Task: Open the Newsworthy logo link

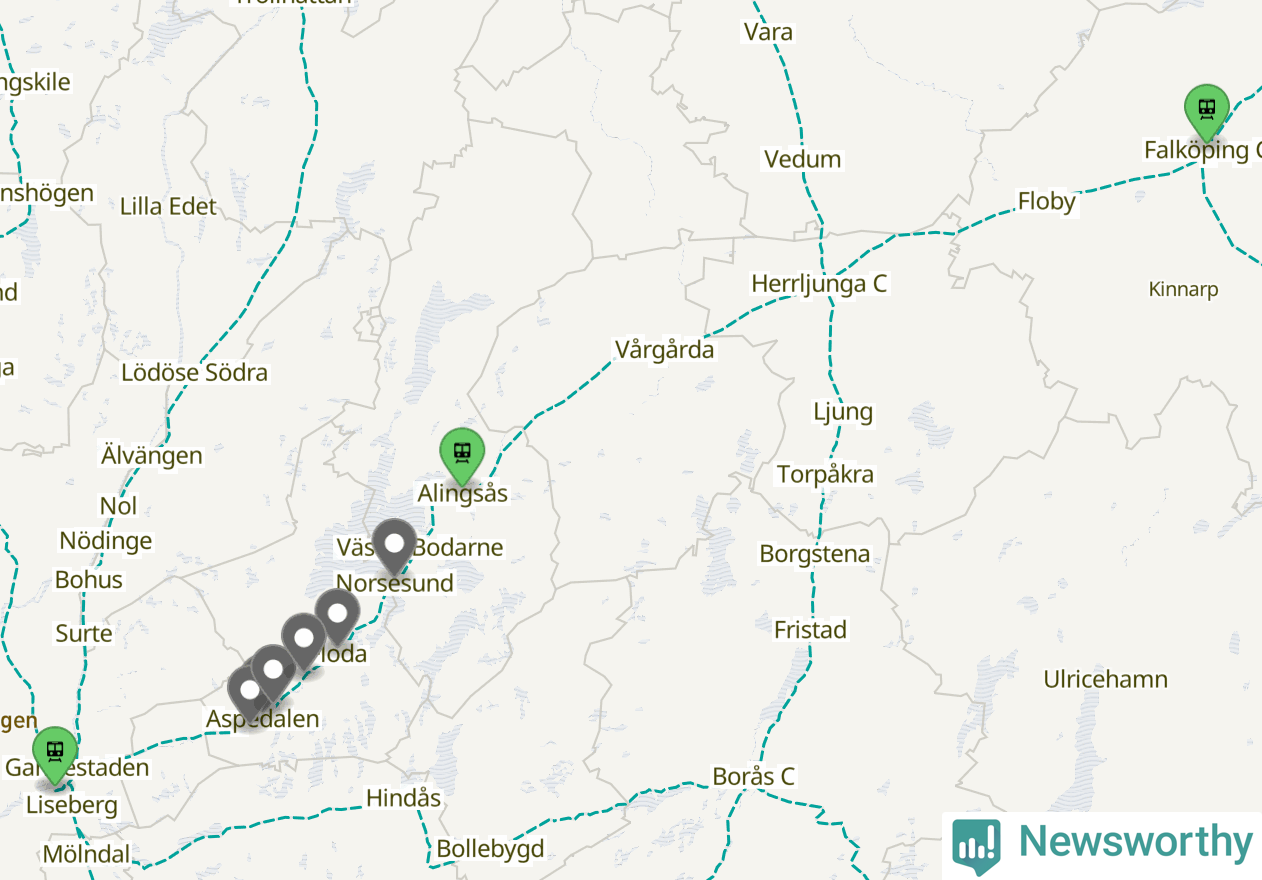Action: click(1103, 843)
